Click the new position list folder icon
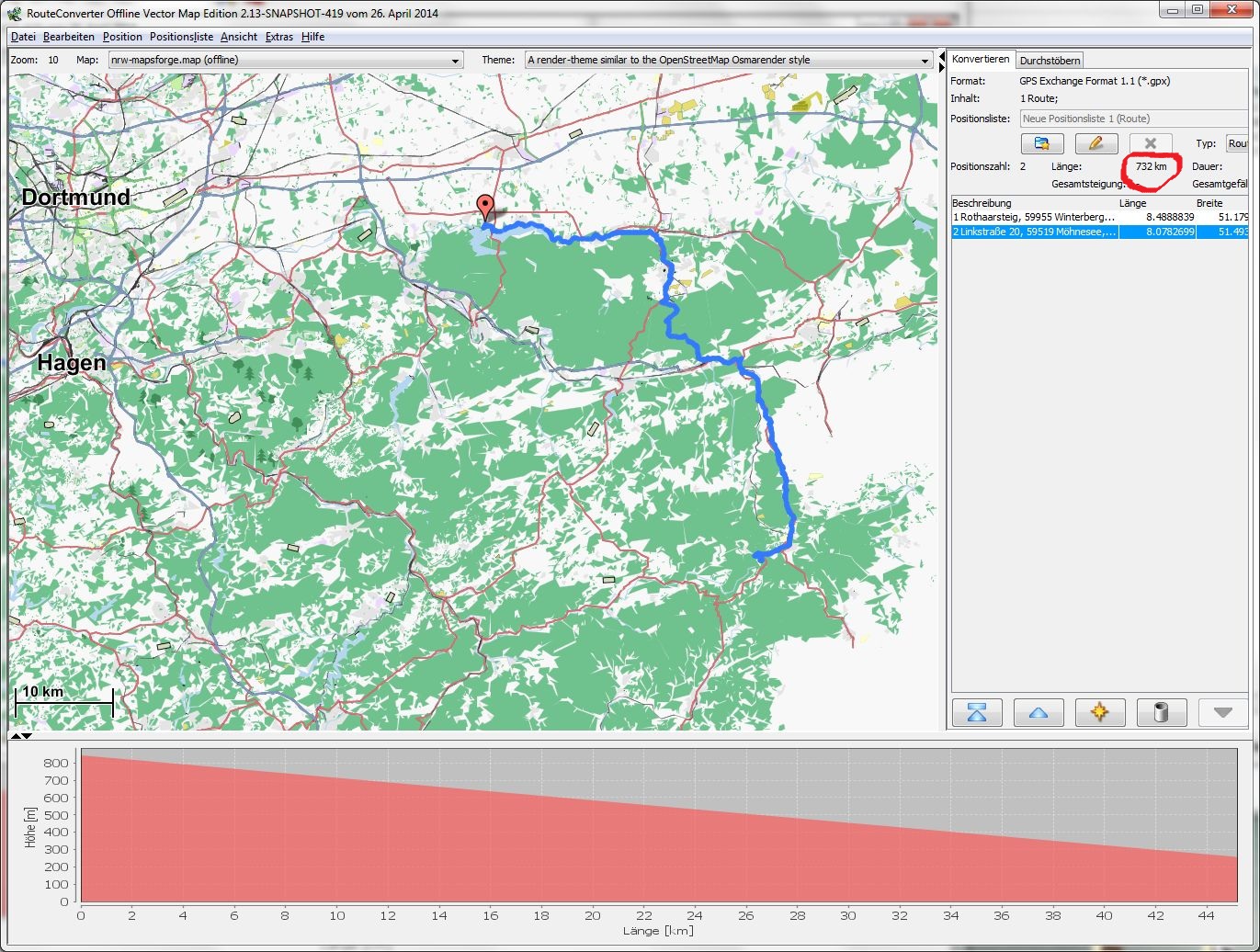Image resolution: width=1260 pixels, height=952 pixels. coord(1042,143)
